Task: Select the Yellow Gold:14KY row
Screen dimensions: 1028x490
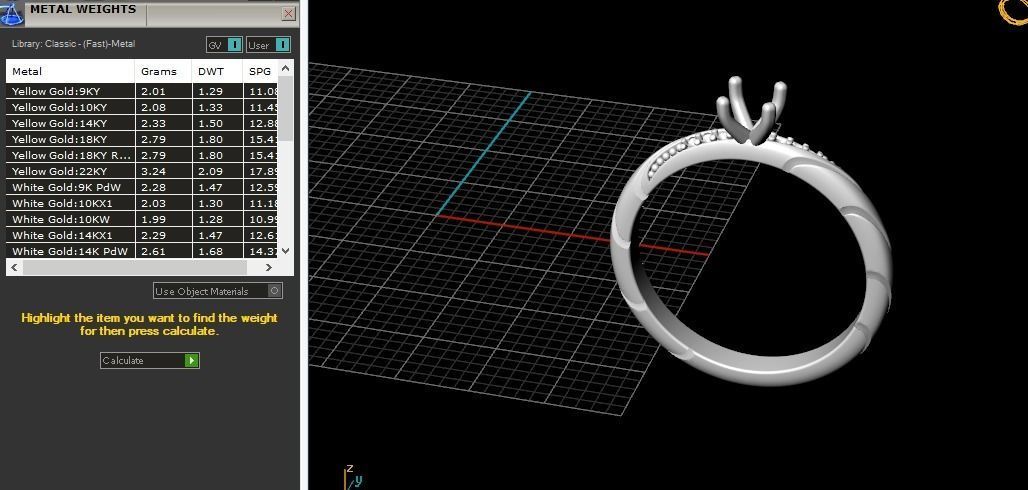Action: [x=142, y=123]
